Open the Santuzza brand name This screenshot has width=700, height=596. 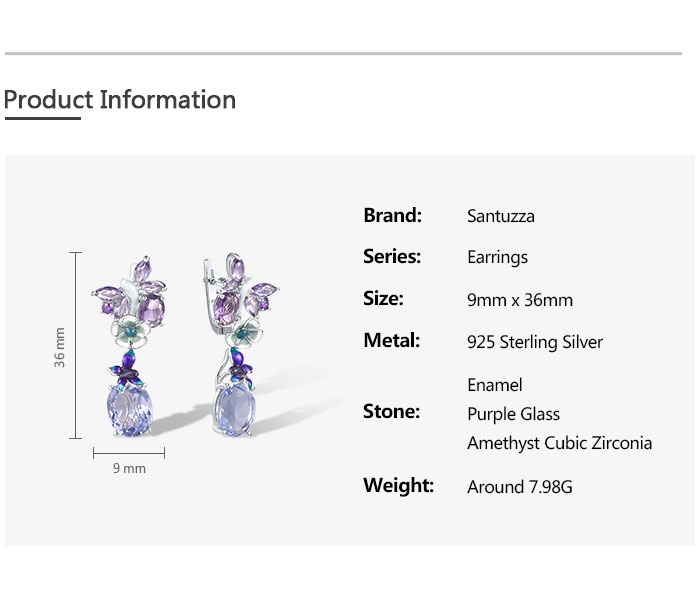click(x=500, y=216)
